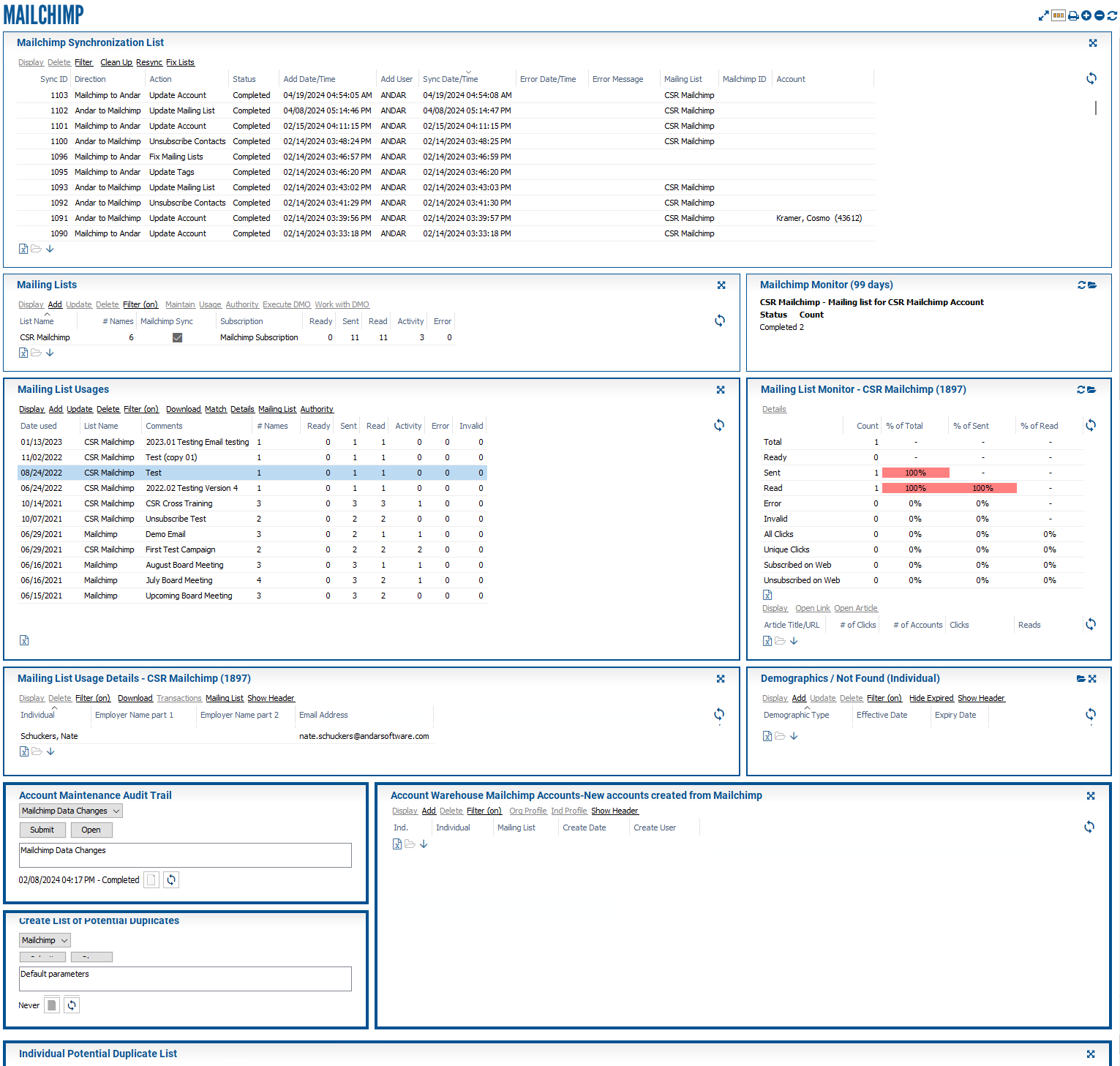Click Match in Mailing List Usages menu
The height and width of the screenshot is (1066, 1120).
pyautogui.click(x=215, y=409)
